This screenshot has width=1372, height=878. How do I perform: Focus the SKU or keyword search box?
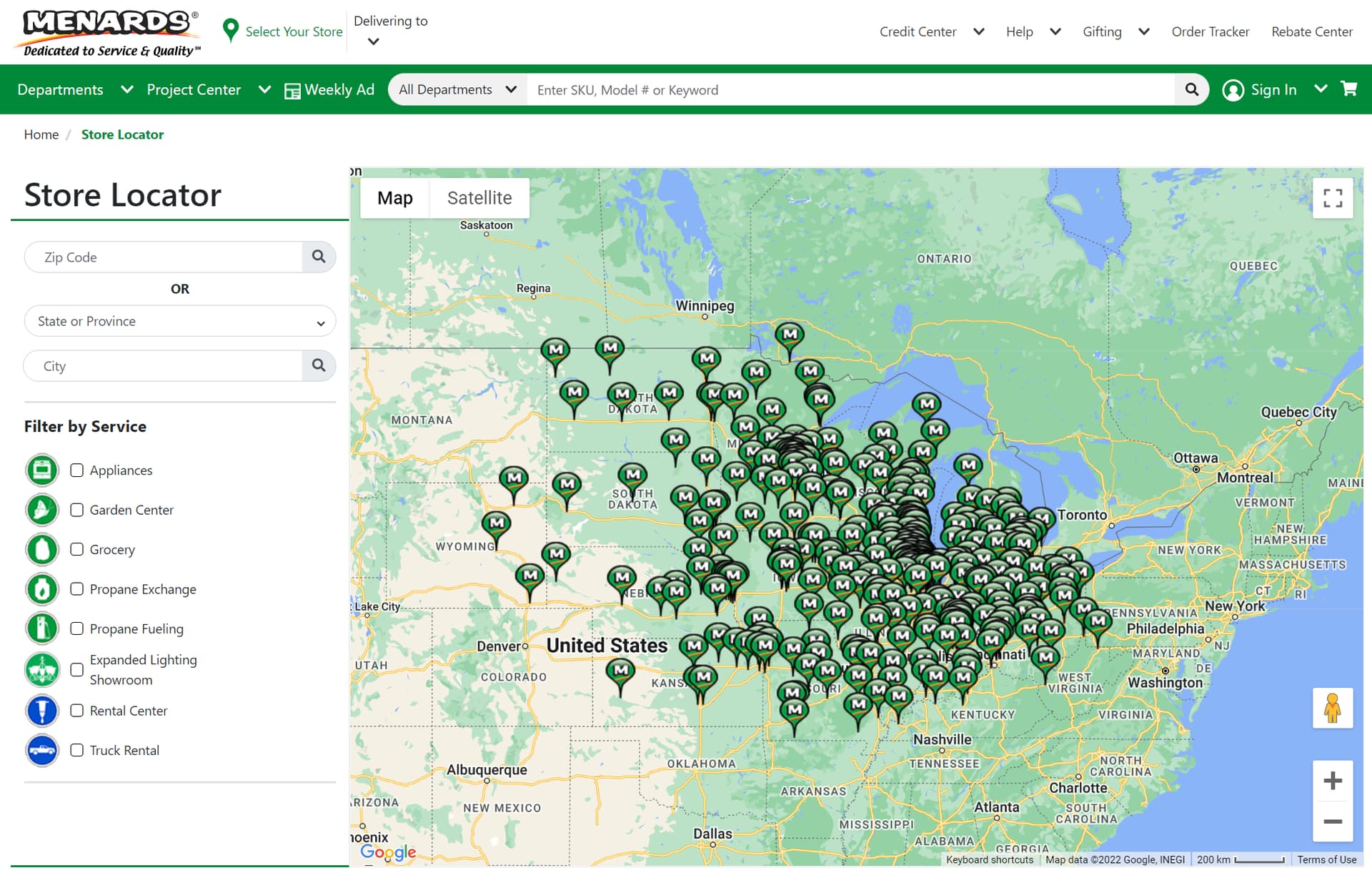(850, 89)
